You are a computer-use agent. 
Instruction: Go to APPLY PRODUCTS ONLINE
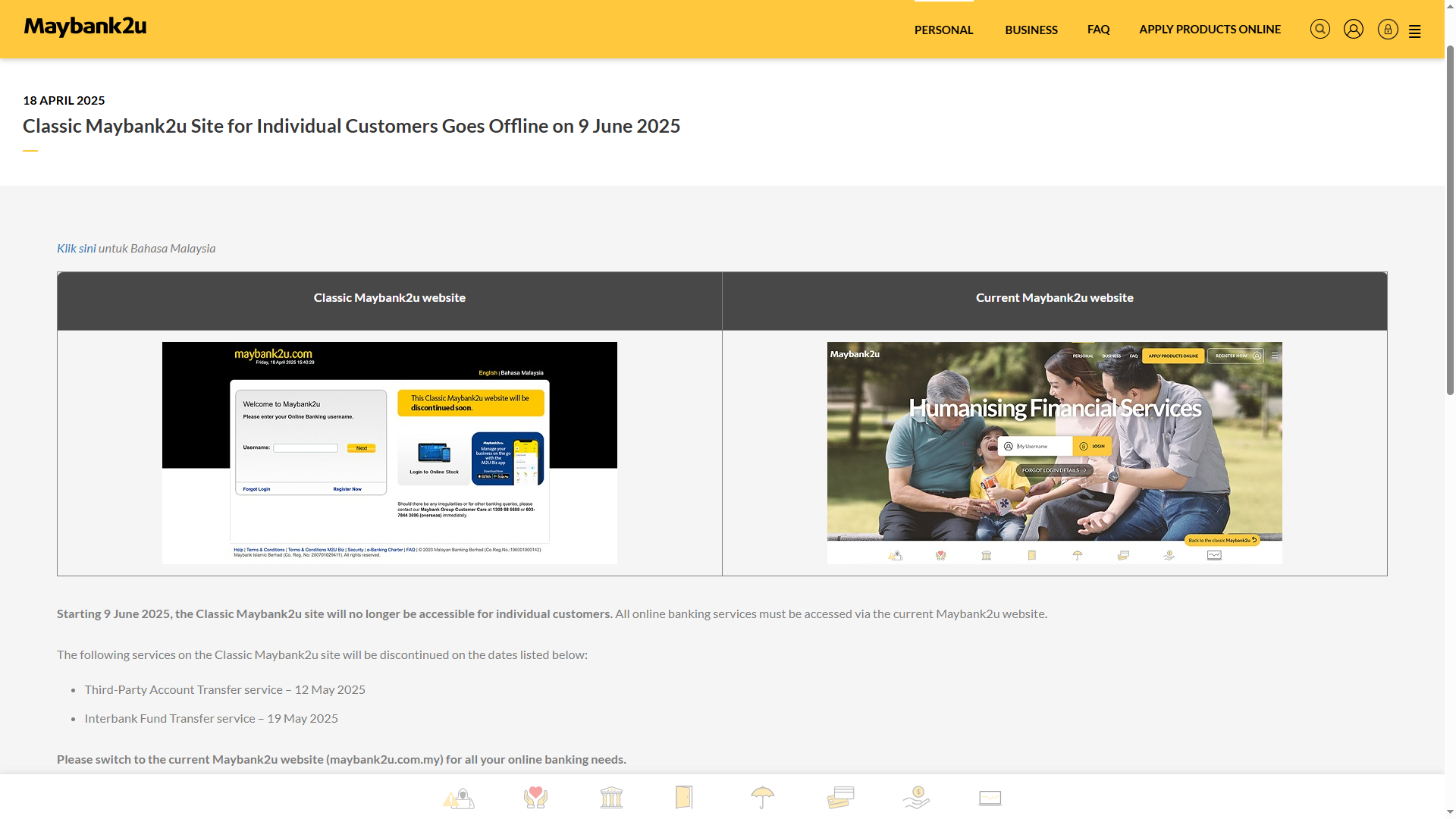1210,30
